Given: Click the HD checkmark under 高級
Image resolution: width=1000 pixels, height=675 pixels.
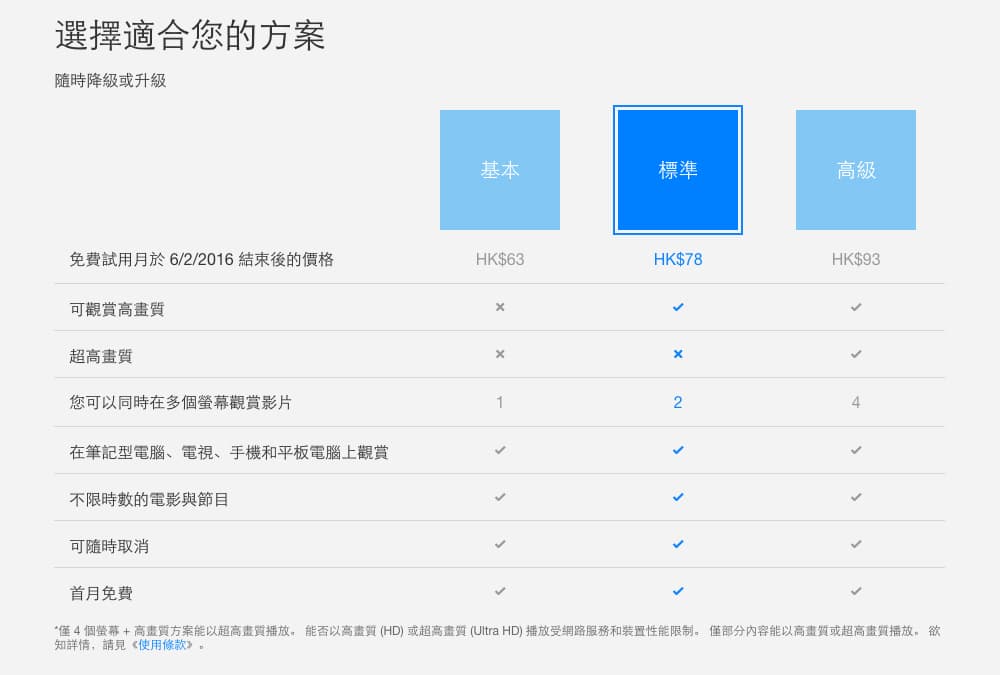Looking at the screenshot, I should (856, 307).
